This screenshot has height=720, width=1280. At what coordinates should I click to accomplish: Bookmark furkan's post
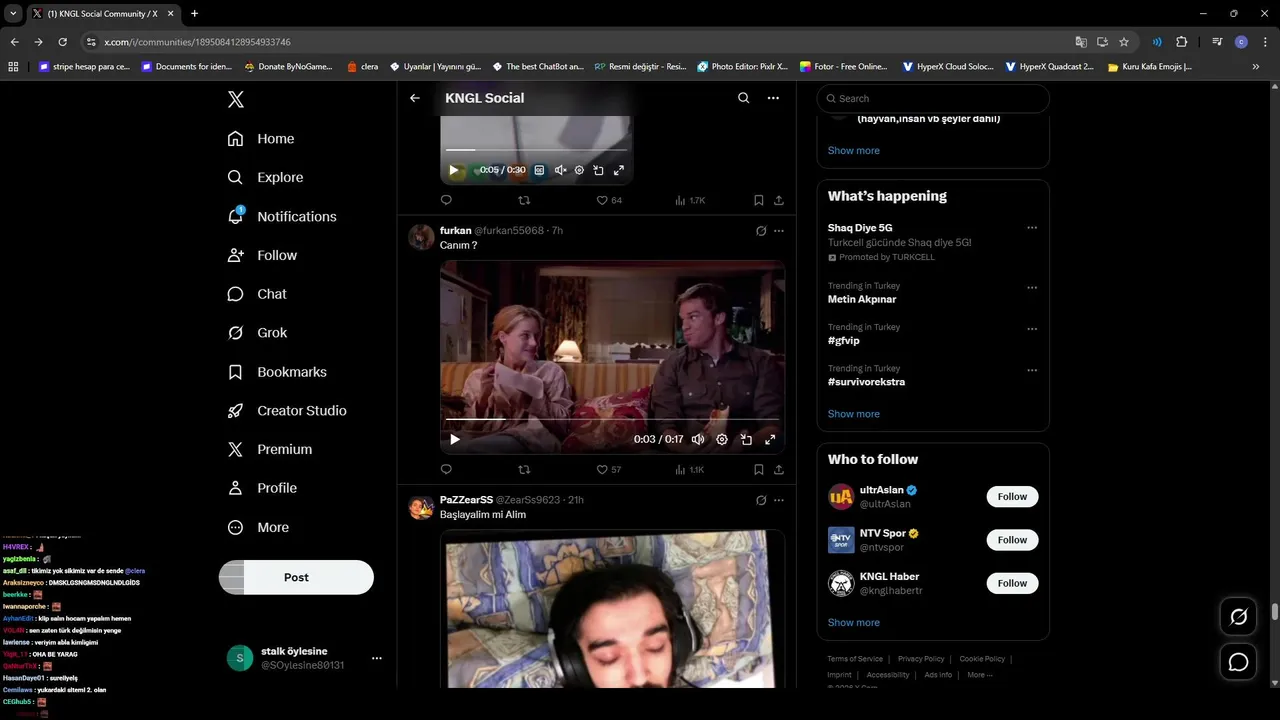[759, 469]
